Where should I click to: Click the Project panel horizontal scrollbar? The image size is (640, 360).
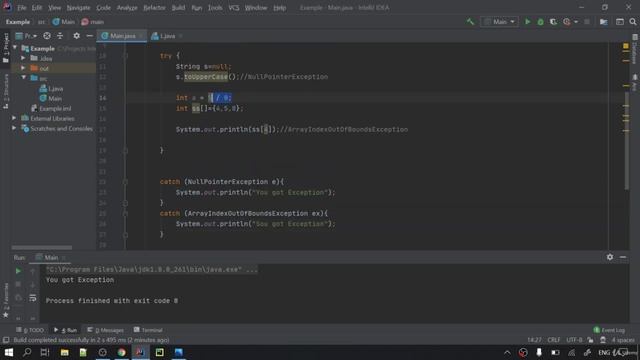click(x=42, y=247)
